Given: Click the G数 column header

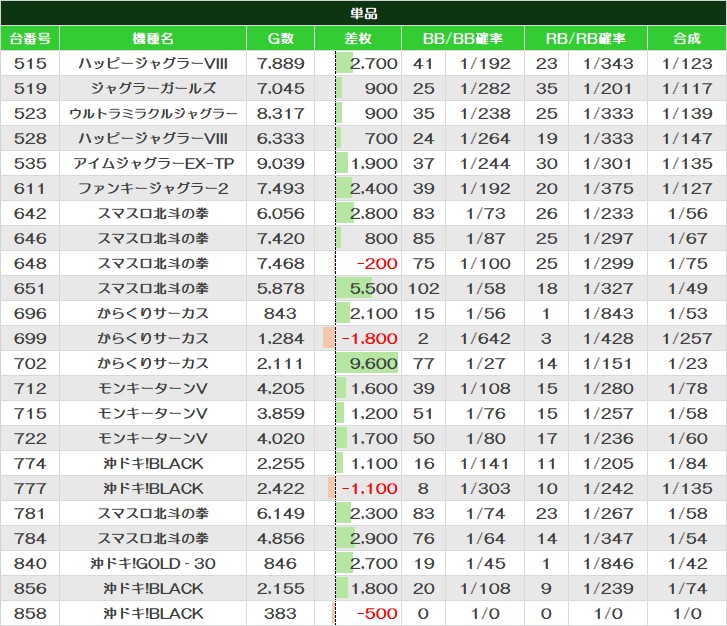Looking at the screenshot, I should click(x=281, y=38).
